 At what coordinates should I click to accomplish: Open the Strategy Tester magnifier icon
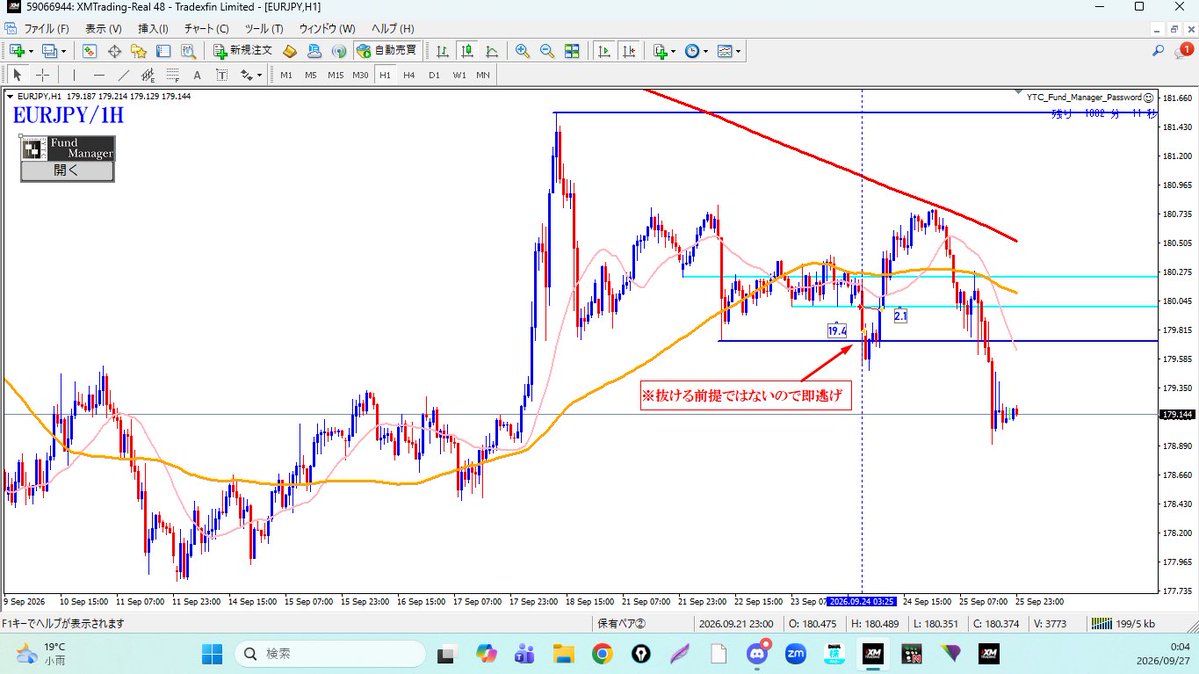pos(188,51)
